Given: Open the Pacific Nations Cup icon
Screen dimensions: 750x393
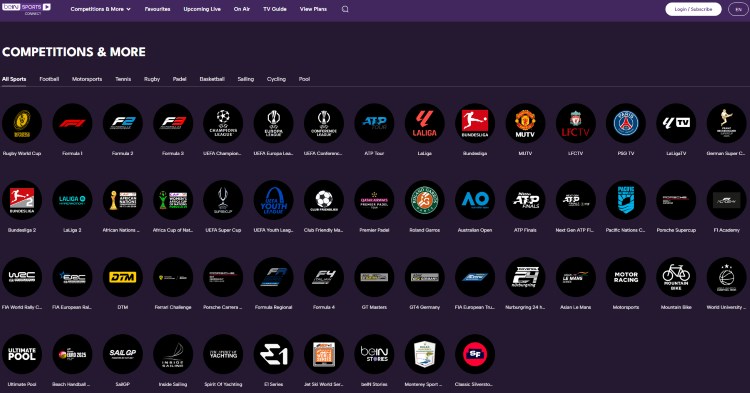Looking at the screenshot, I should pos(626,200).
